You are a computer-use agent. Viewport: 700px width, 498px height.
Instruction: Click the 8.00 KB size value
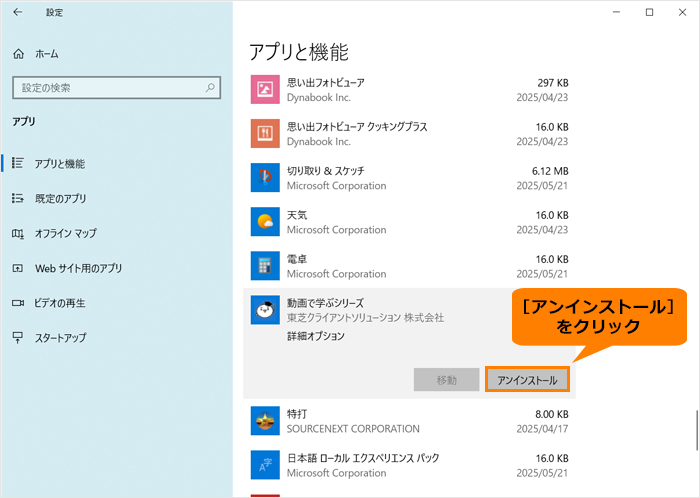pyautogui.click(x=552, y=415)
